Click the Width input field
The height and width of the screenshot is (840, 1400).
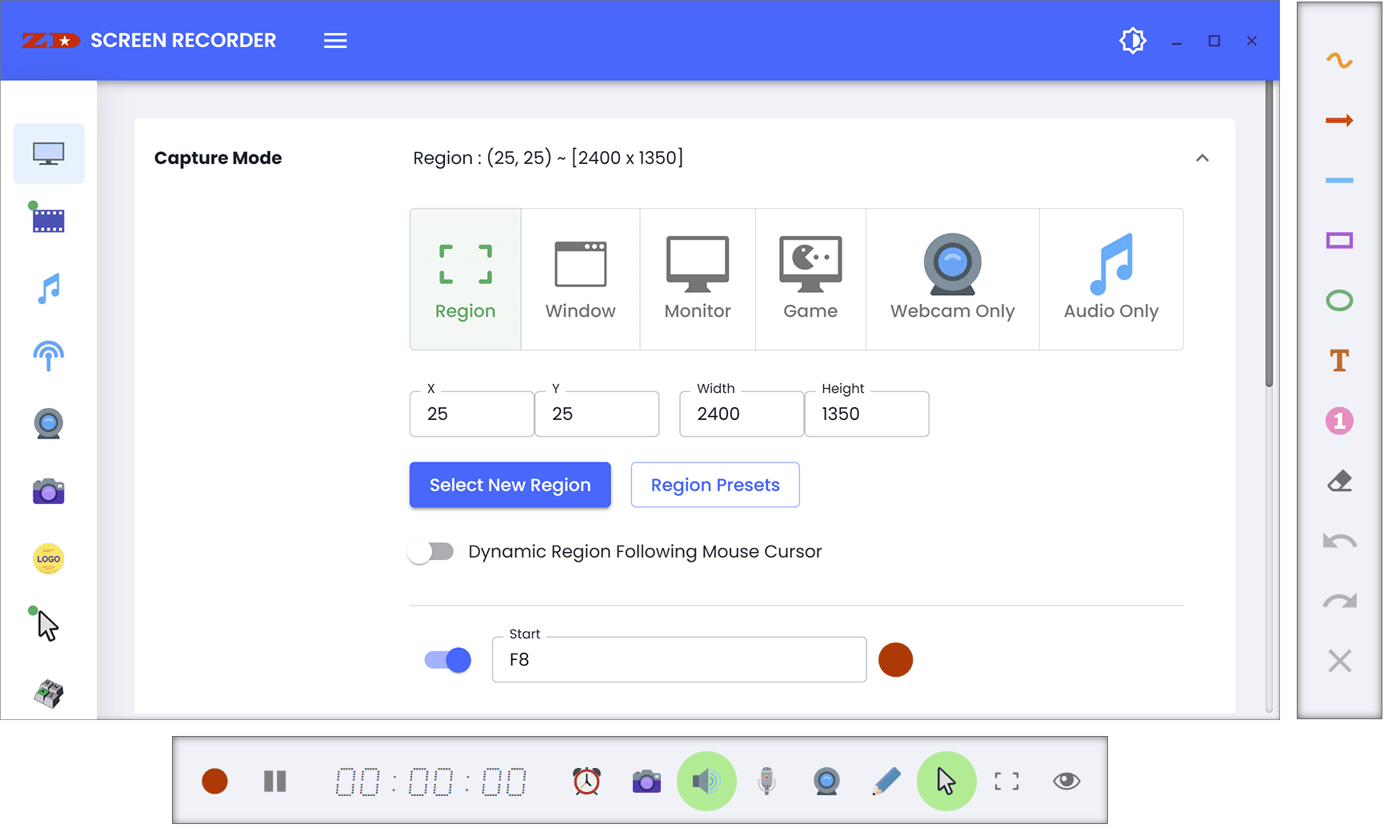pyautogui.click(x=742, y=414)
